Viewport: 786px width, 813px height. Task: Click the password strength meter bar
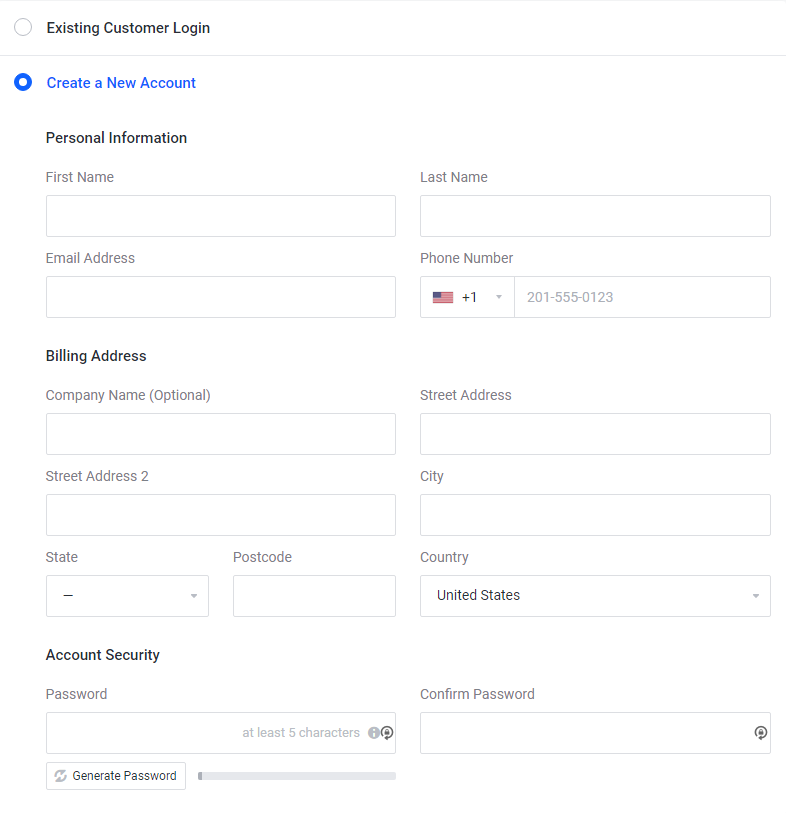click(x=296, y=776)
